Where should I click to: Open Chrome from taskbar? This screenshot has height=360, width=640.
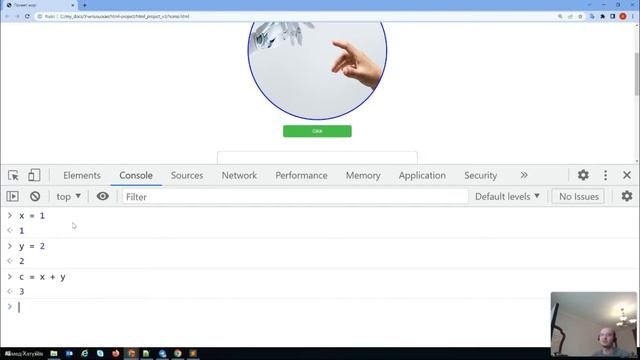click(178, 353)
